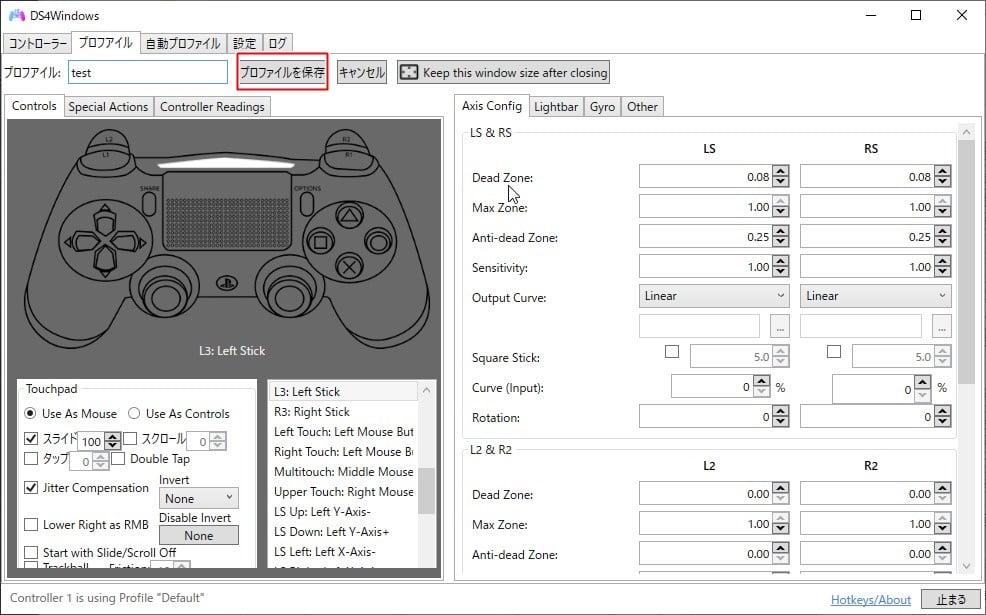
Task: Open the Lightbar tab
Action: (x=556, y=106)
